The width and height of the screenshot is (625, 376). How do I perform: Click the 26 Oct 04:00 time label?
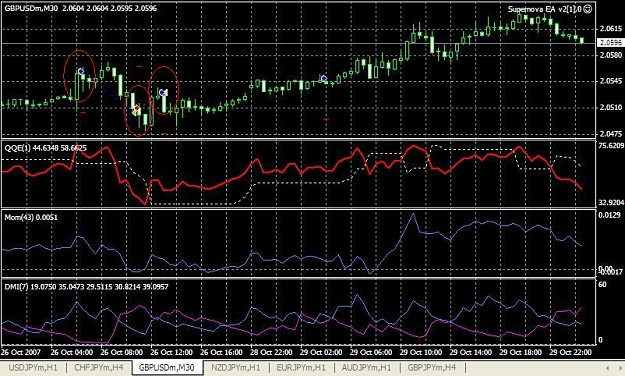click(x=72, y=352)
